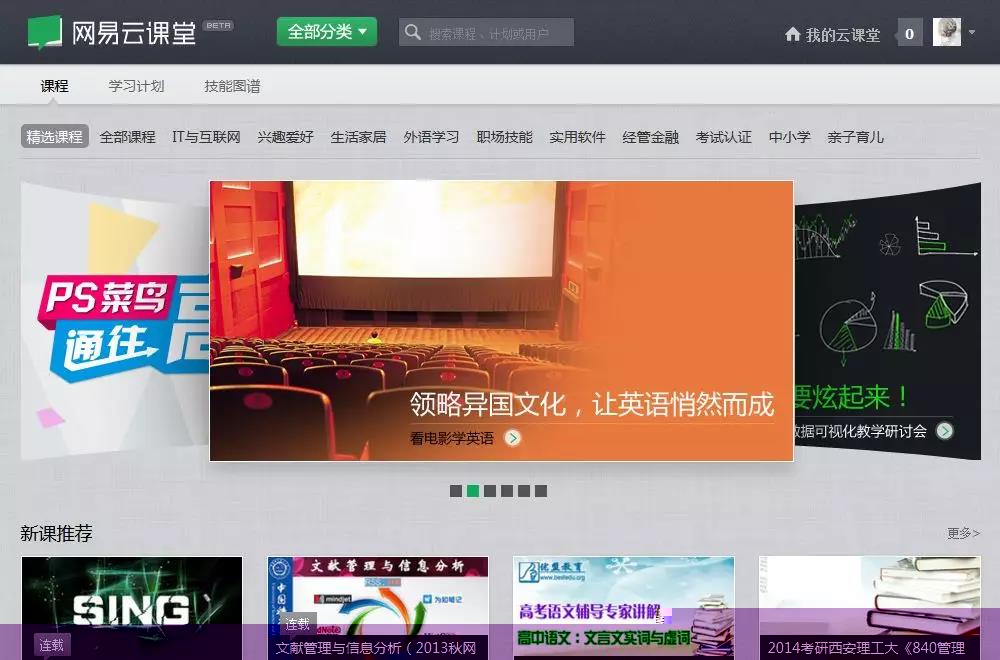The height and width of the screenshot is (660, 1000).
Task: Open the 文献管理与信息分析 course thumbnail
Action: pyautogui.click(x=378, y=608)
